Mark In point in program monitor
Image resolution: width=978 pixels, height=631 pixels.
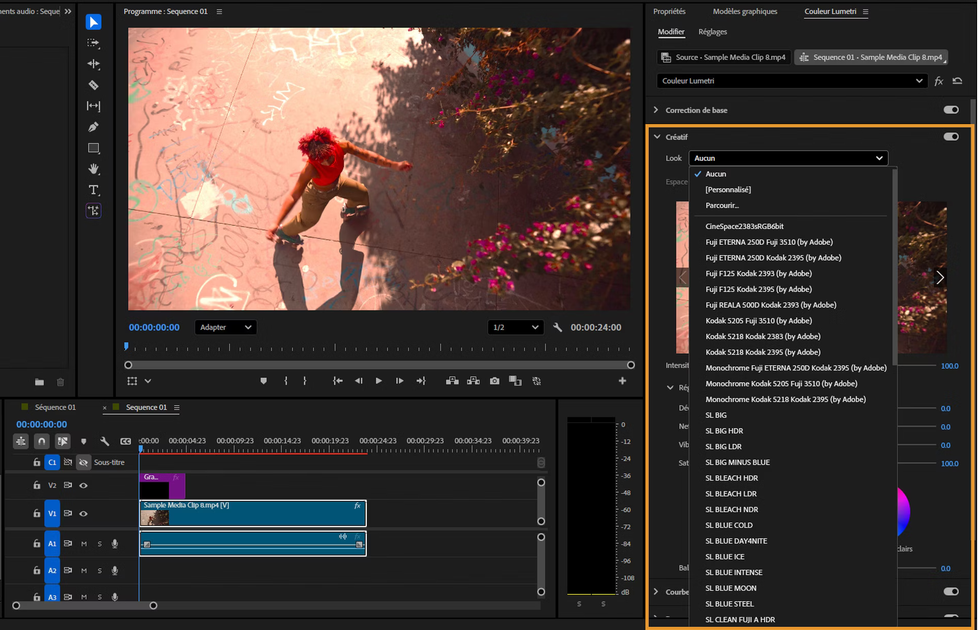click(286, 381)
